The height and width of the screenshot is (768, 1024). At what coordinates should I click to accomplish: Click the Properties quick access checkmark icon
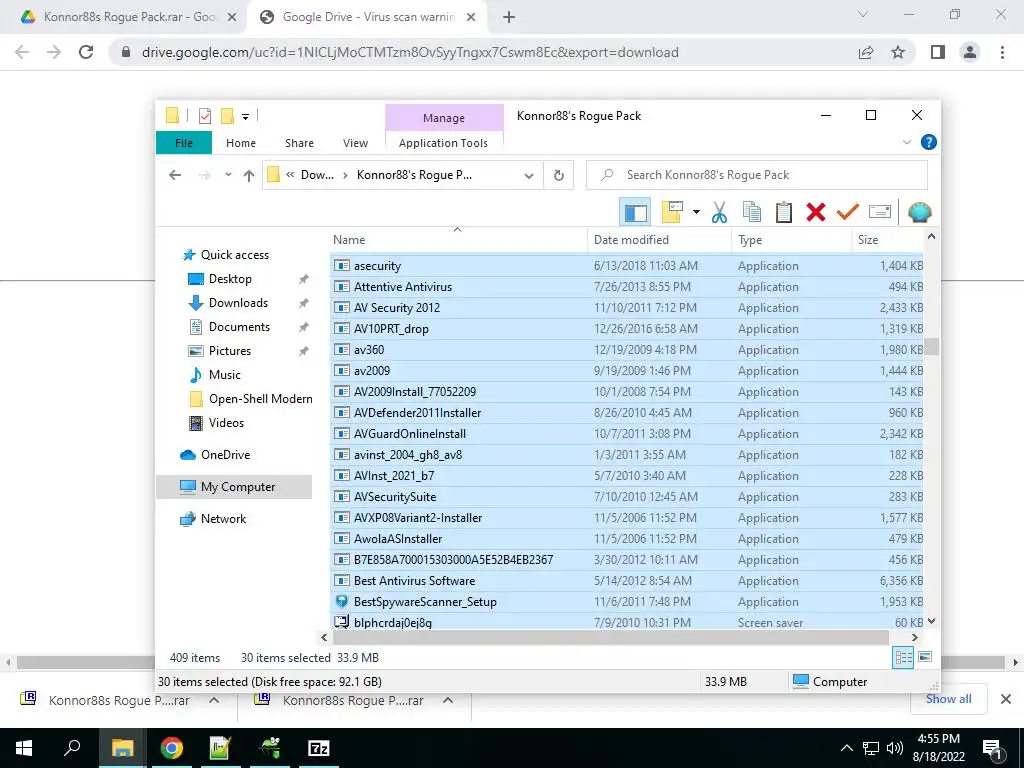pos(204,116)
